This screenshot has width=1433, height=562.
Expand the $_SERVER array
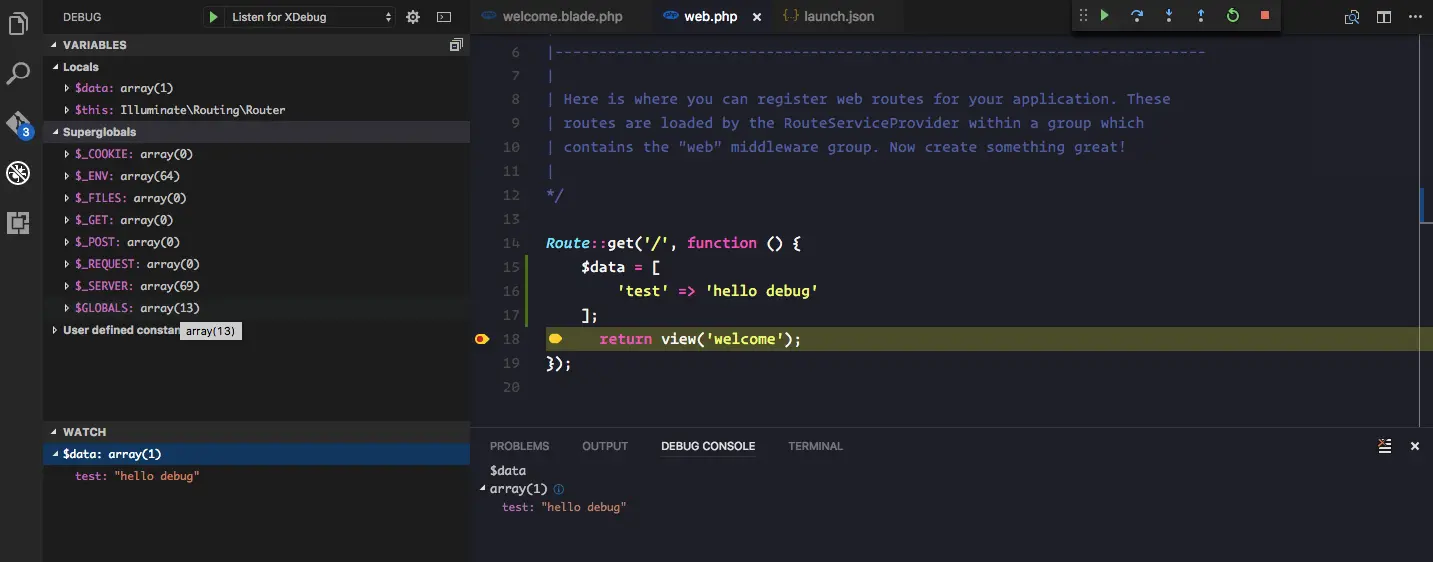click(x=67, y=287)
